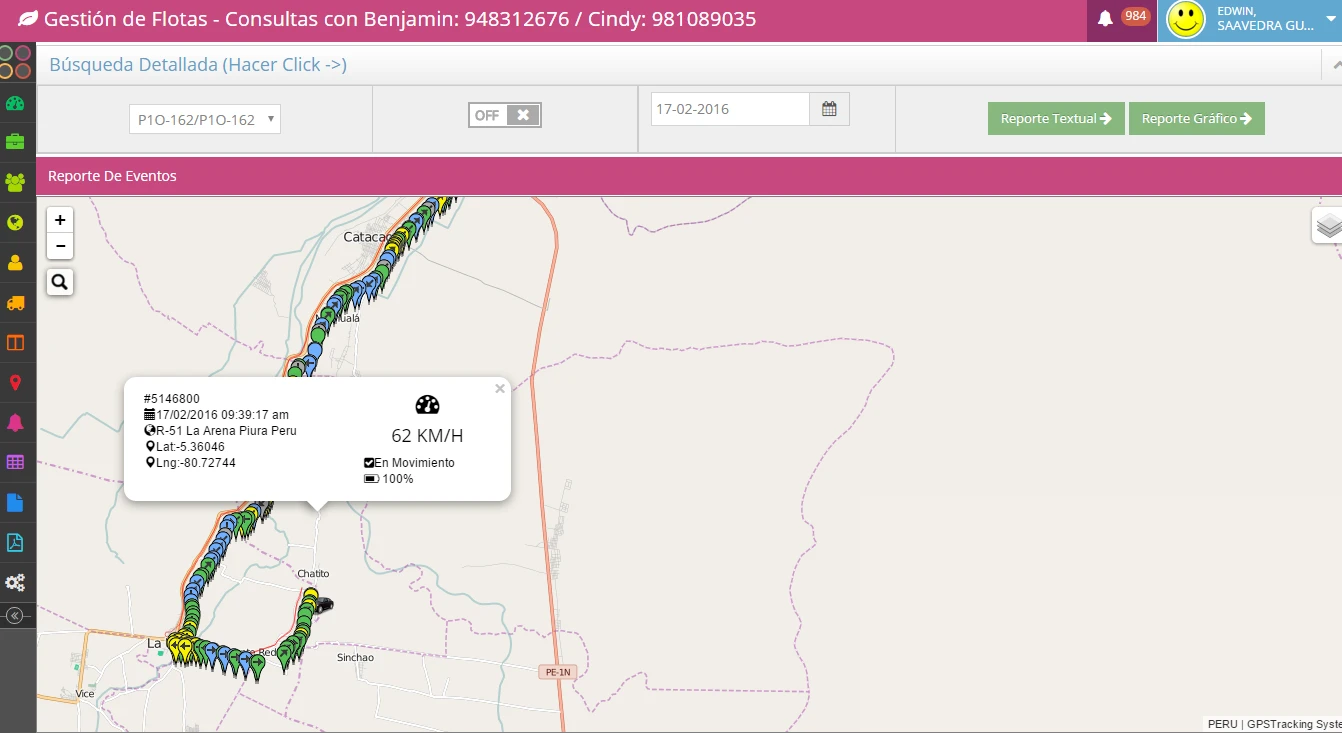Click the date field showing 17-02-2016
Image resolution: width=1342 pixels, height=733 pixels.
coord(729,109)
